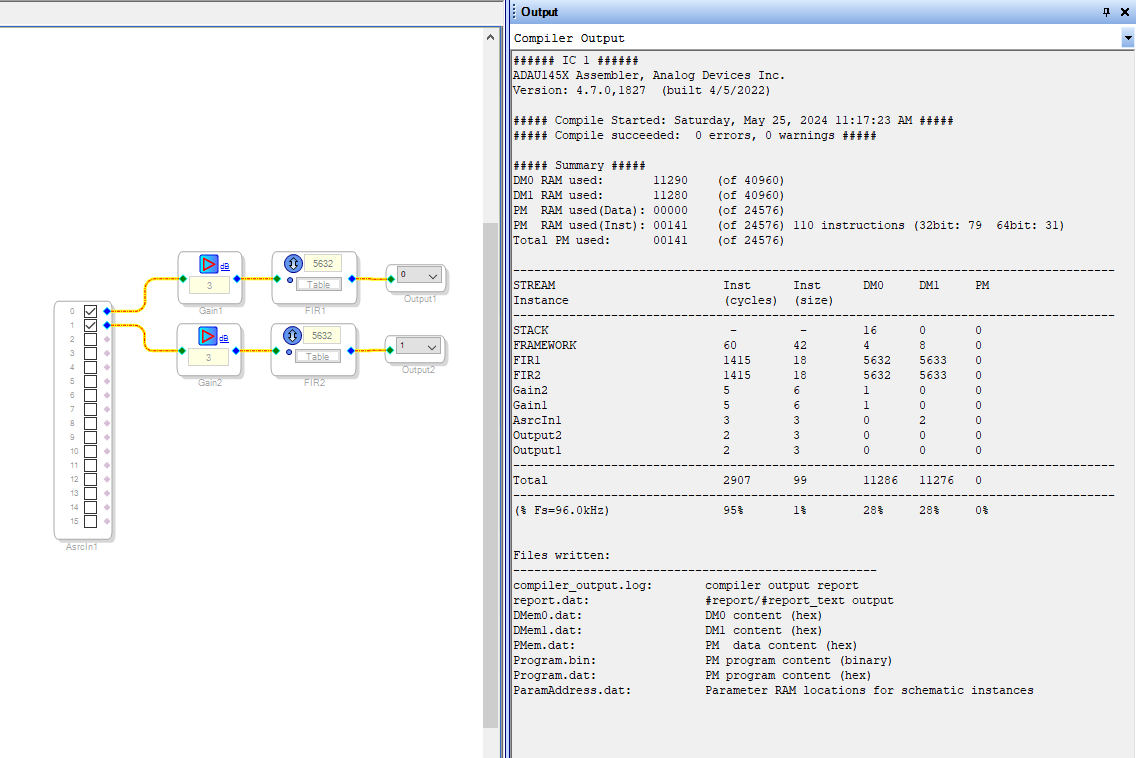Open the Compiler Output dropdown arrow
Image resolution: width=1136 pixels, height=758 pixels.
tap(1127, 38)
